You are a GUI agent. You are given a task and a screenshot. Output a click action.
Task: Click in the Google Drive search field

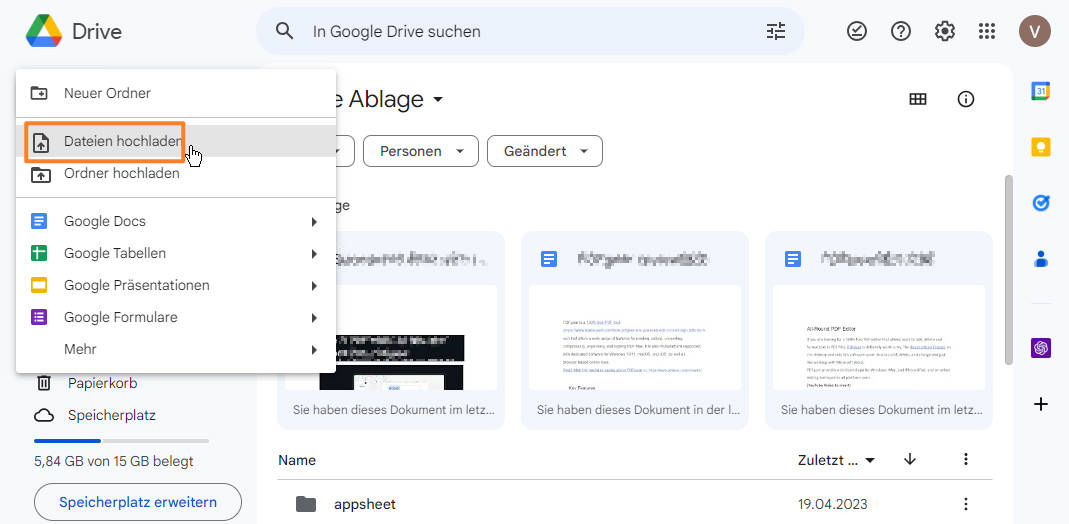point(532,31)
